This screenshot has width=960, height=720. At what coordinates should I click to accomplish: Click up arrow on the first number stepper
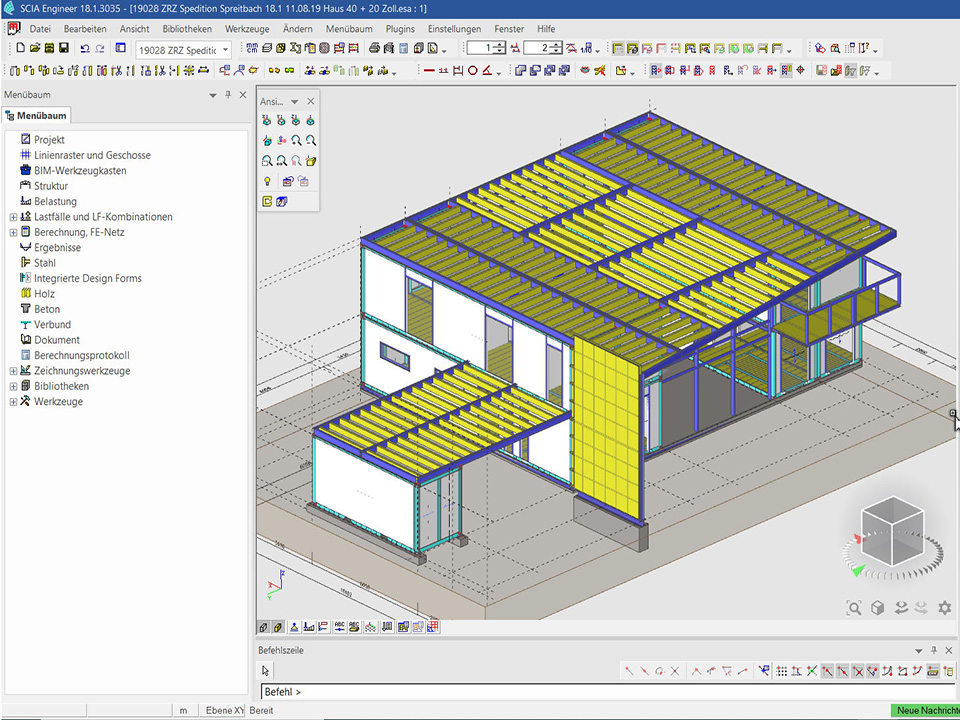500,45
